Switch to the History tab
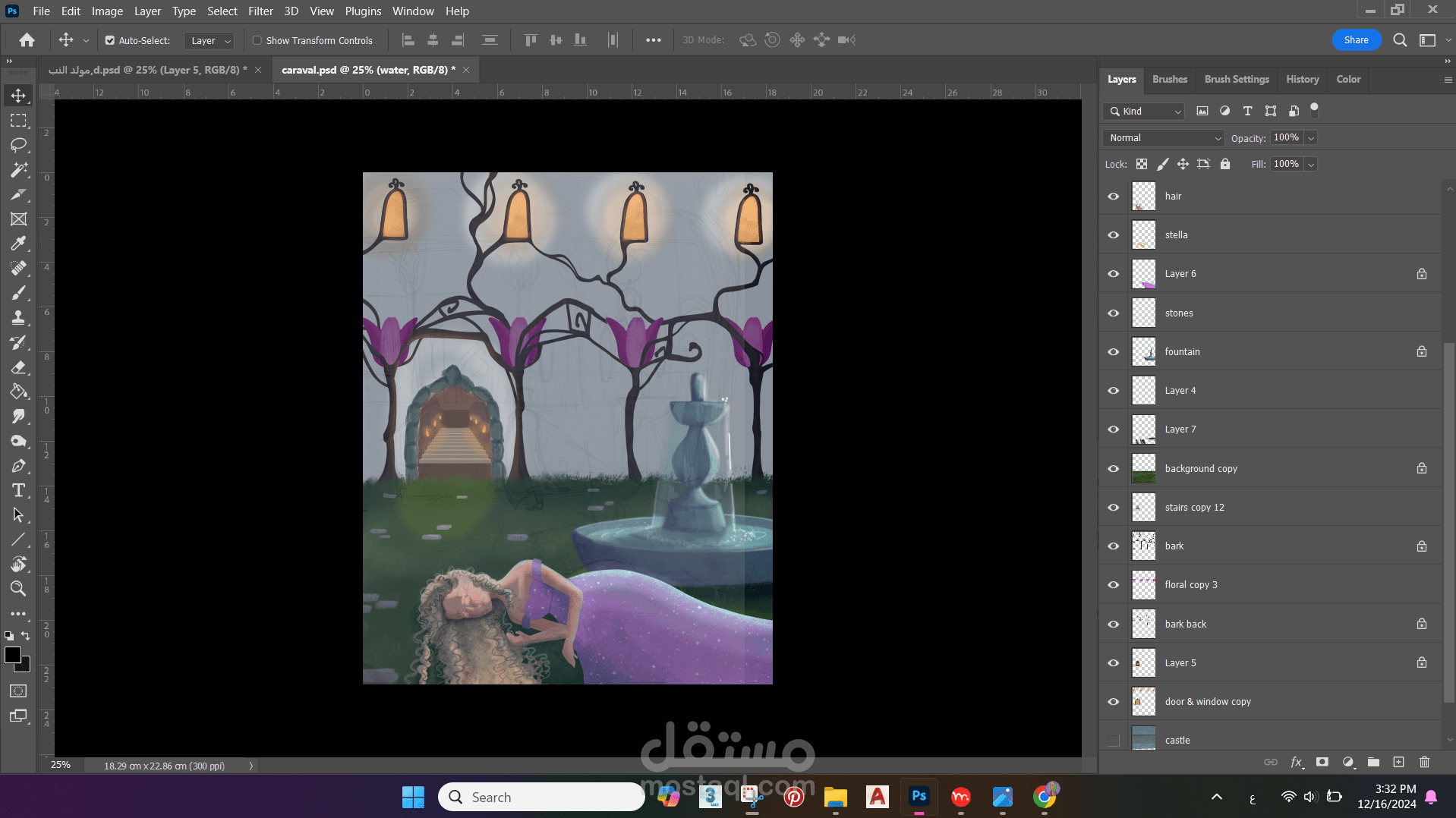 coord(1302,79)
